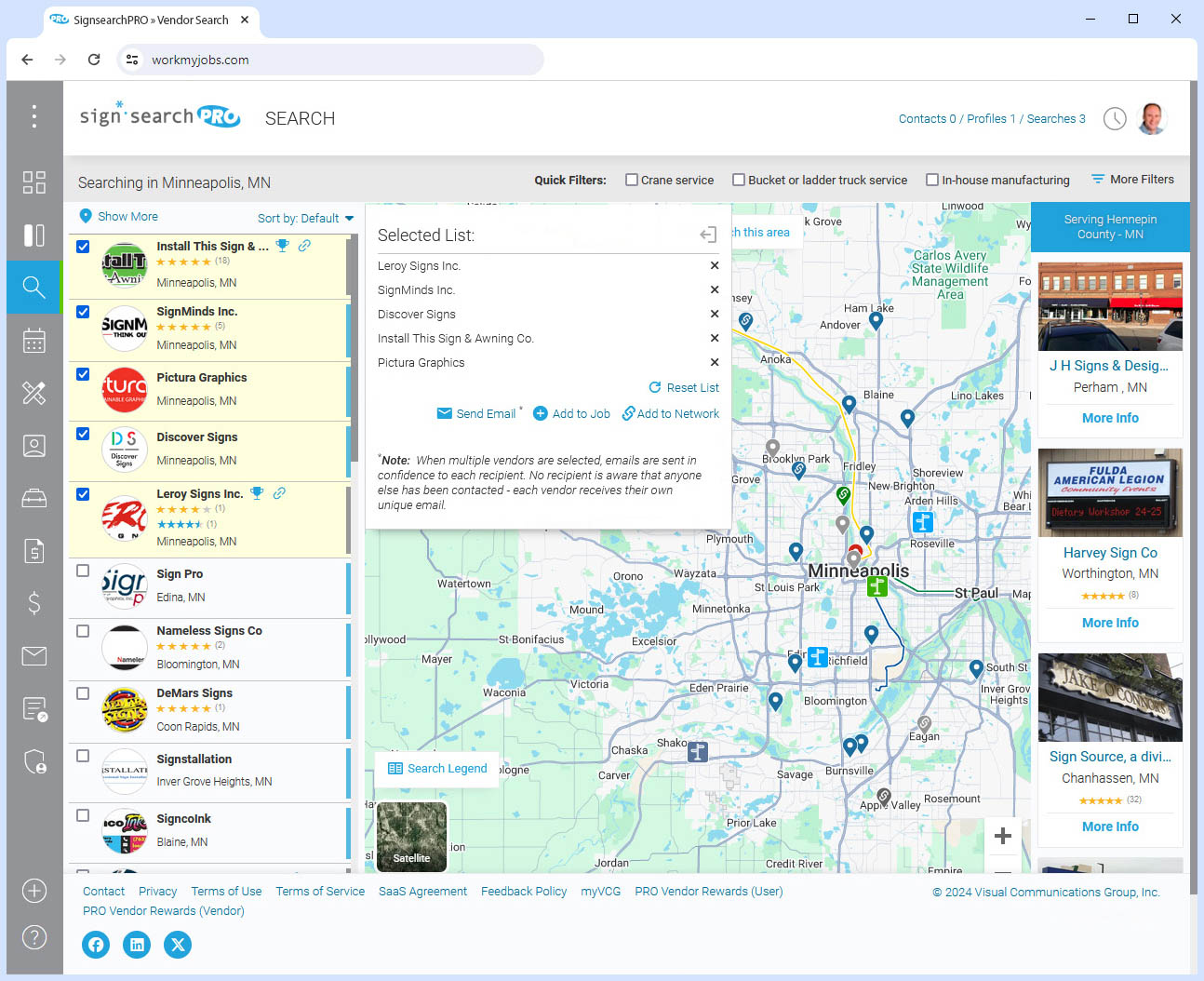Open the Contact footer link
1204x981 pixels.
(x=103, y=891)
